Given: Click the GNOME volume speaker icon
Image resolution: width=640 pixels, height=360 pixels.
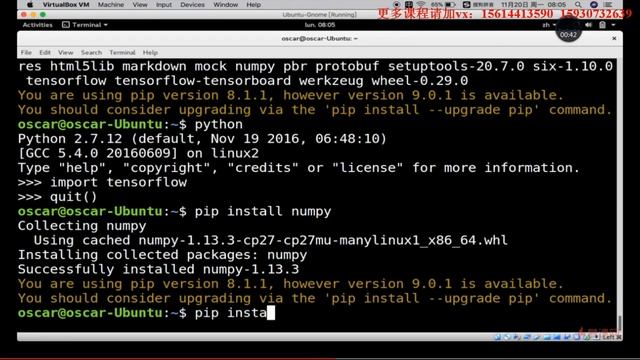Looking at the screenshot, I should tap(588, 25).
